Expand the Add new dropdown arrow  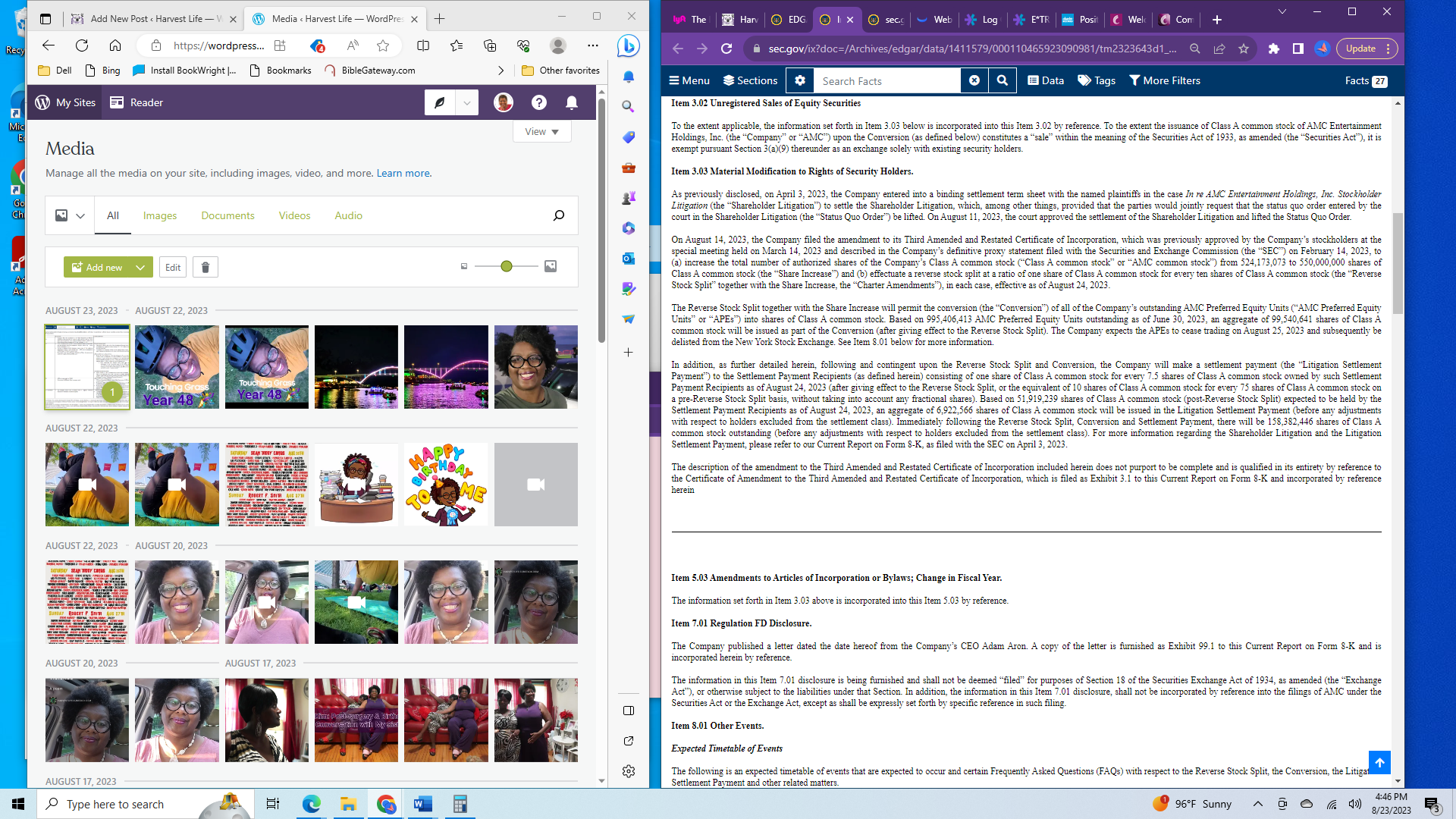140,267
